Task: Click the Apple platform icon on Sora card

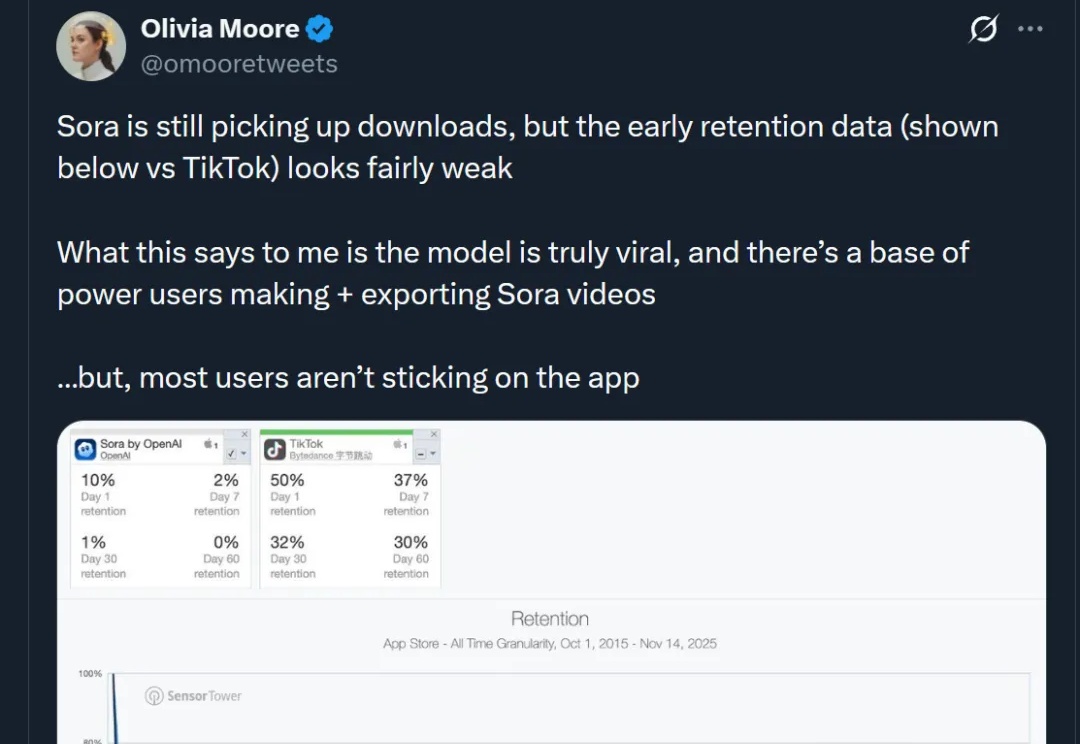Action: click(x=210, y=443)
